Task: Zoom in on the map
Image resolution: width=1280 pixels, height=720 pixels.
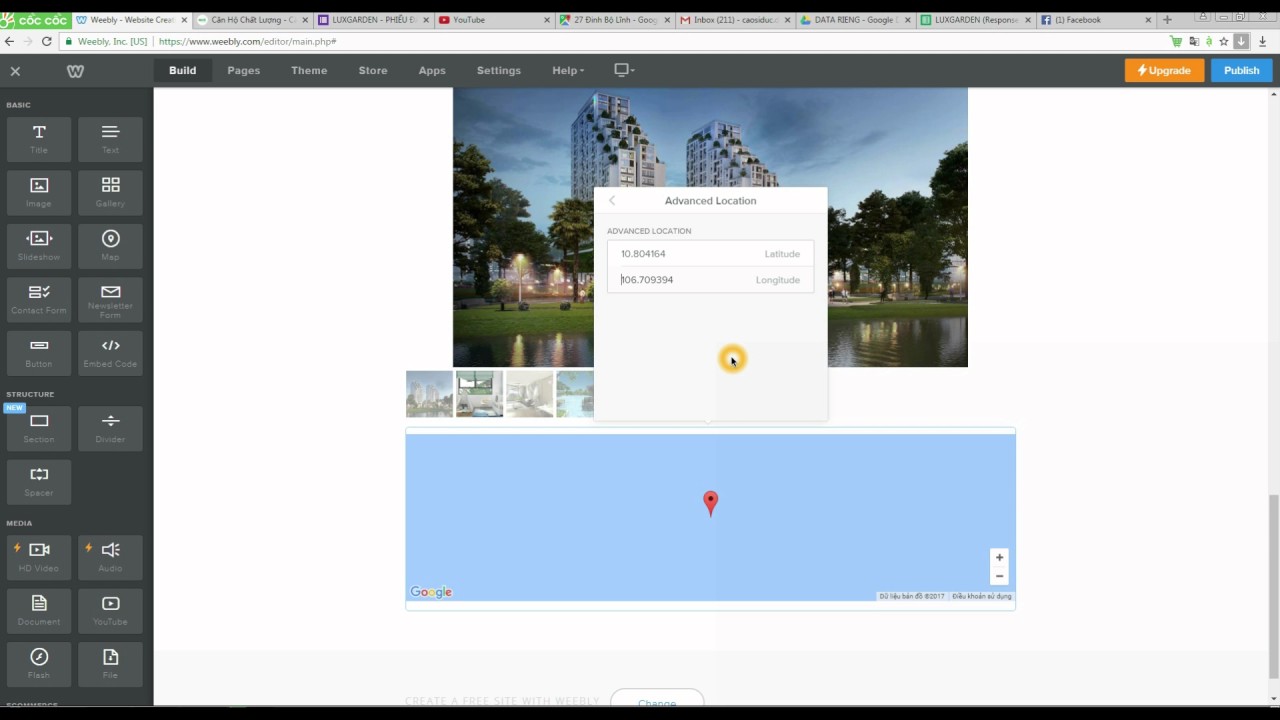Action: (x=998, y=558)
